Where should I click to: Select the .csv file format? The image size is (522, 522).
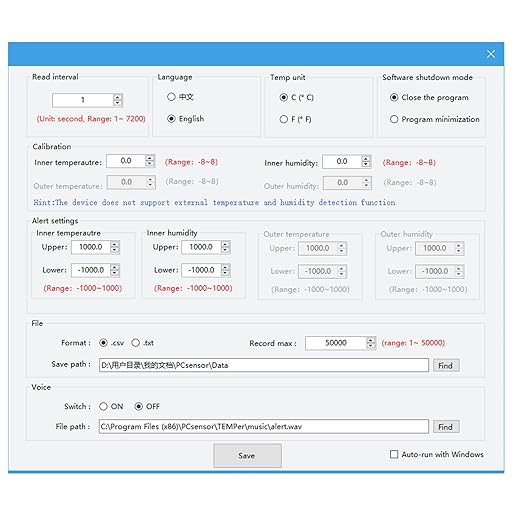(104, 343)
